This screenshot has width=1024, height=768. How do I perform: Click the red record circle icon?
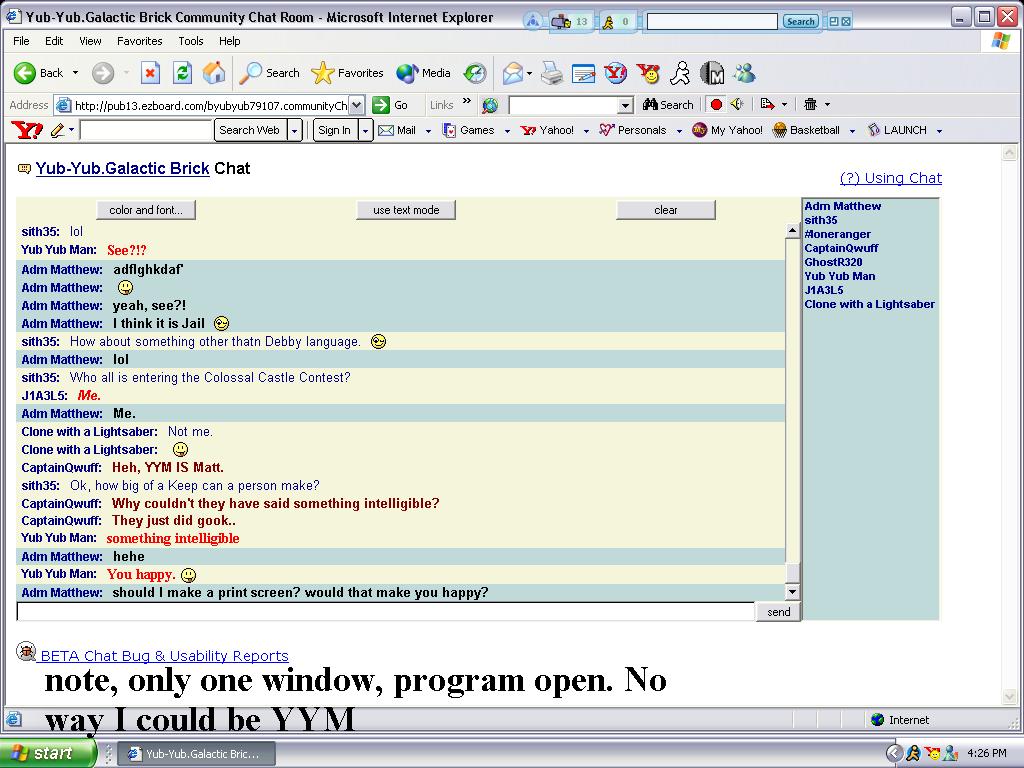tap(716, 104)
